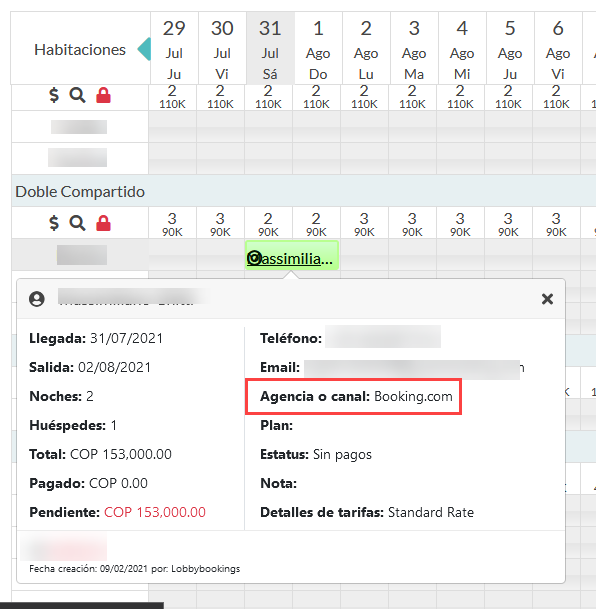Image resolution: width=596 pixels, height=609 pixels.
Task: Click the Huéspedes value row
Action: coord(73,425)
